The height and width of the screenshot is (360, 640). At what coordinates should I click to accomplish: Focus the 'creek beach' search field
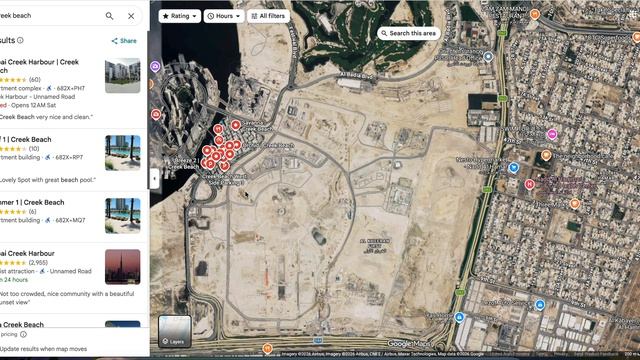tap(49, 16)
